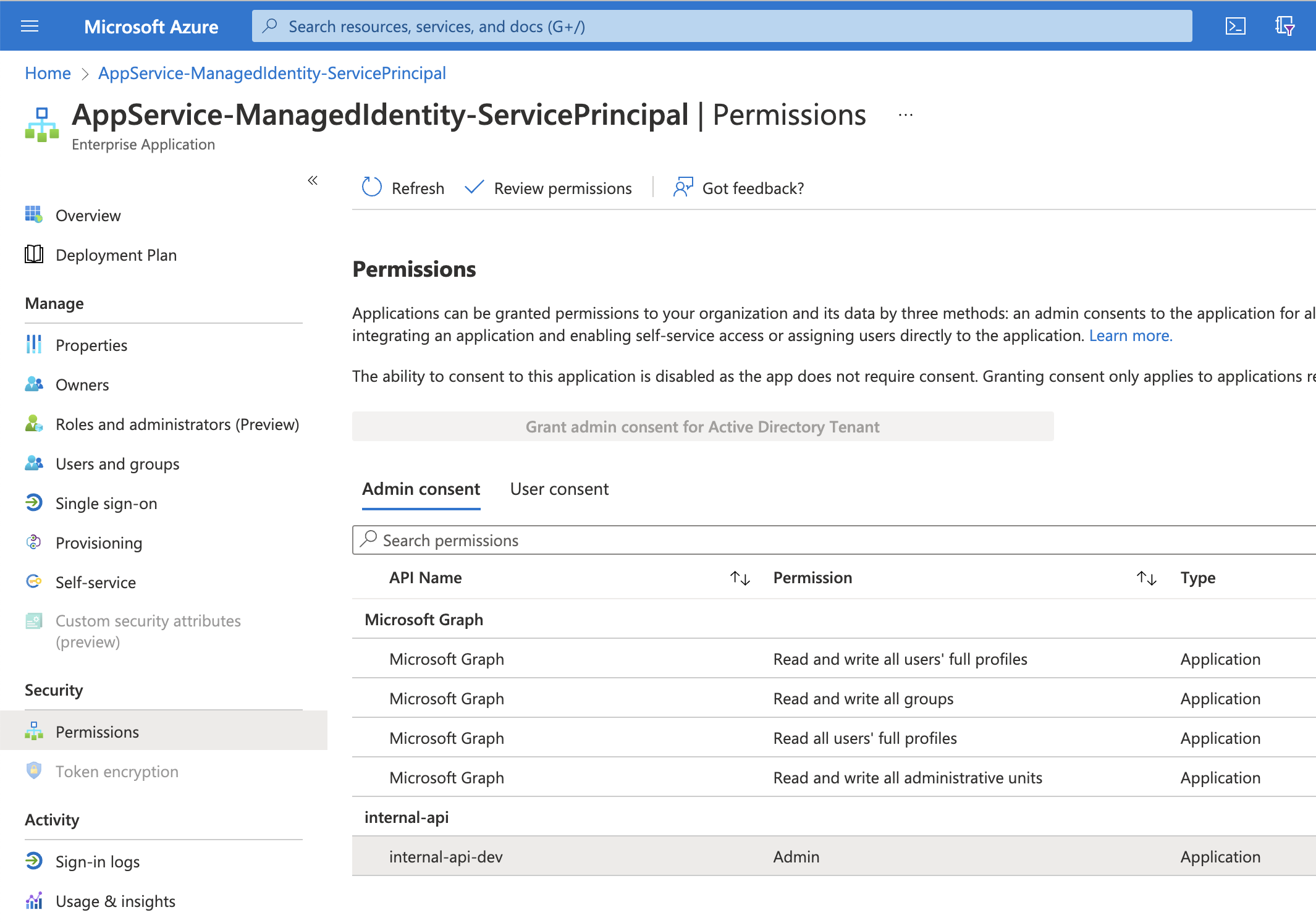
Task: Click magnifier icon in Search permissions box
Action: click(368, 539)
